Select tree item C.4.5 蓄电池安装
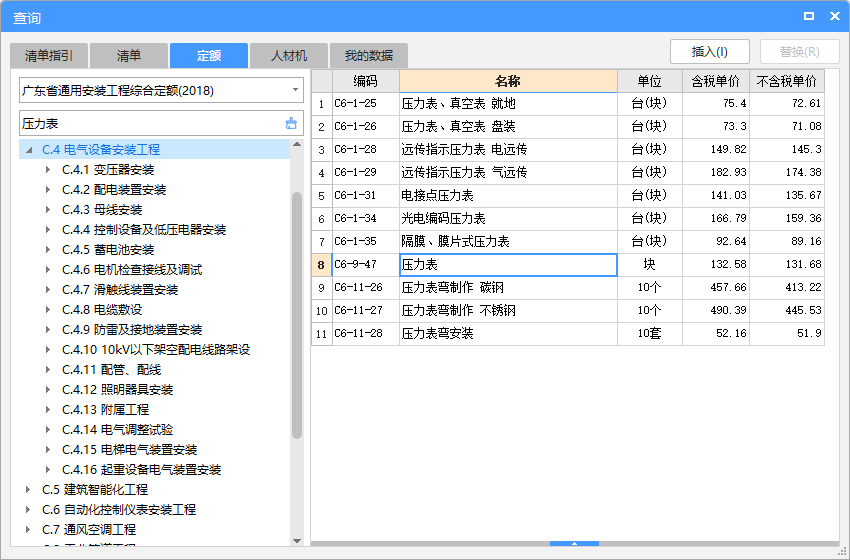 (108, 250)
